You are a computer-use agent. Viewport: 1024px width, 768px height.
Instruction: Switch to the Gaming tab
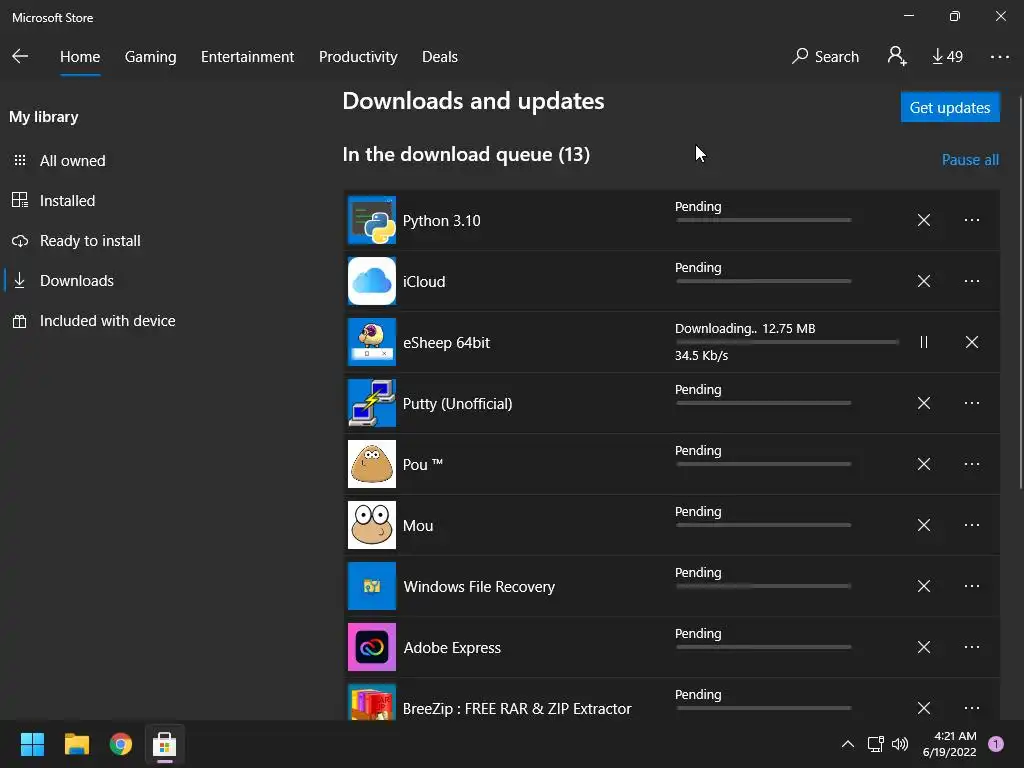tap(150, 57)
